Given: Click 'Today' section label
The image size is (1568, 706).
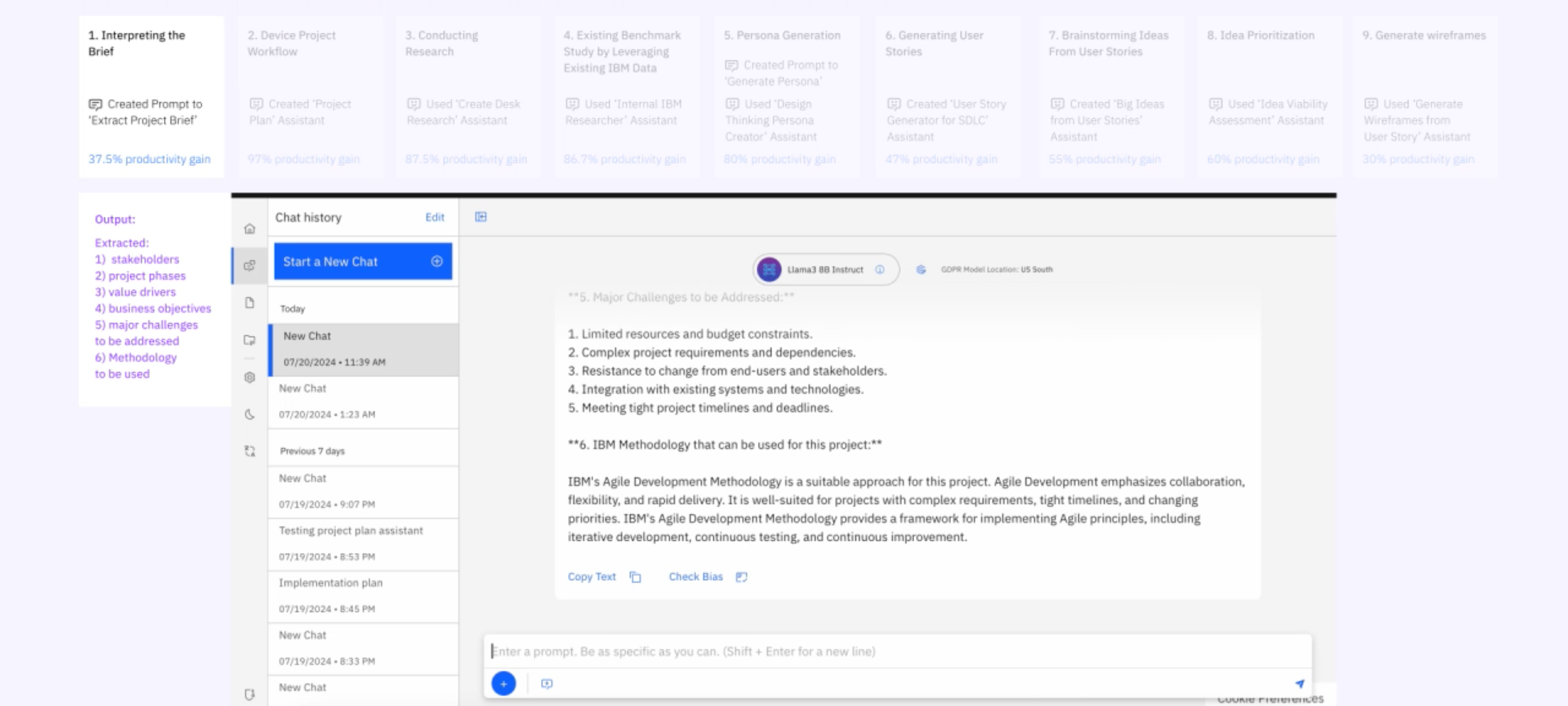Looking at the screenshot, I should click(292, 309).
